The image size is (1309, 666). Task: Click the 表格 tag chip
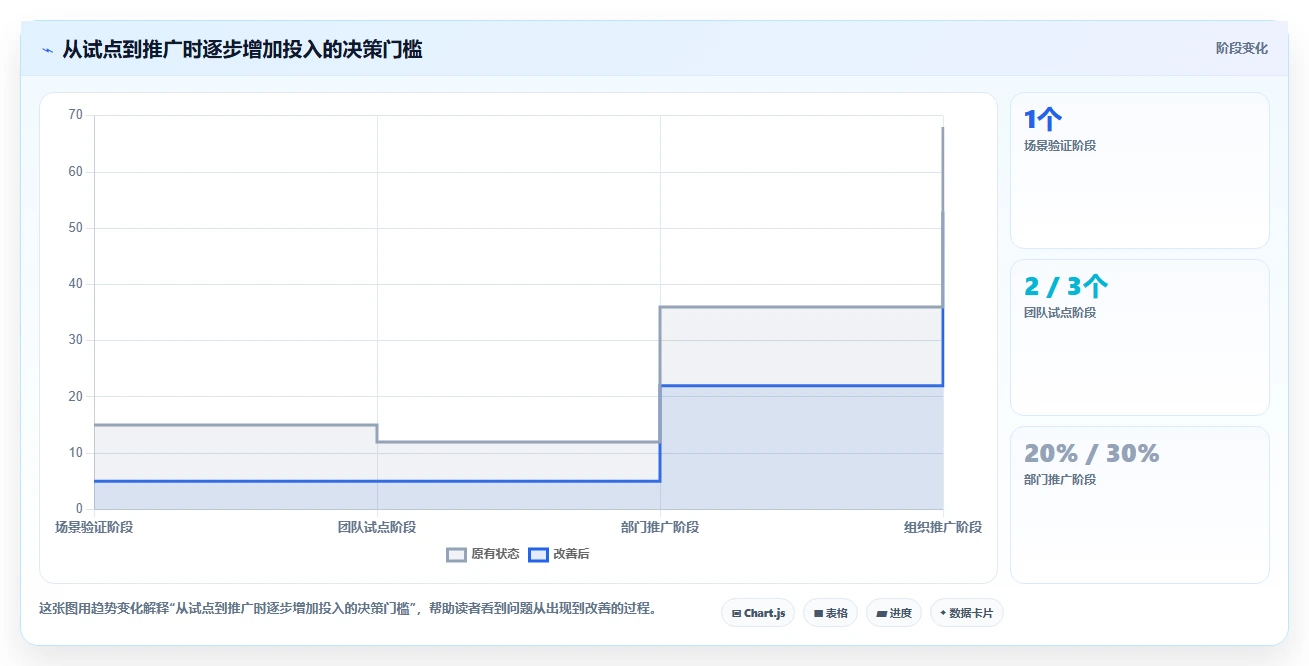point(830,613)
